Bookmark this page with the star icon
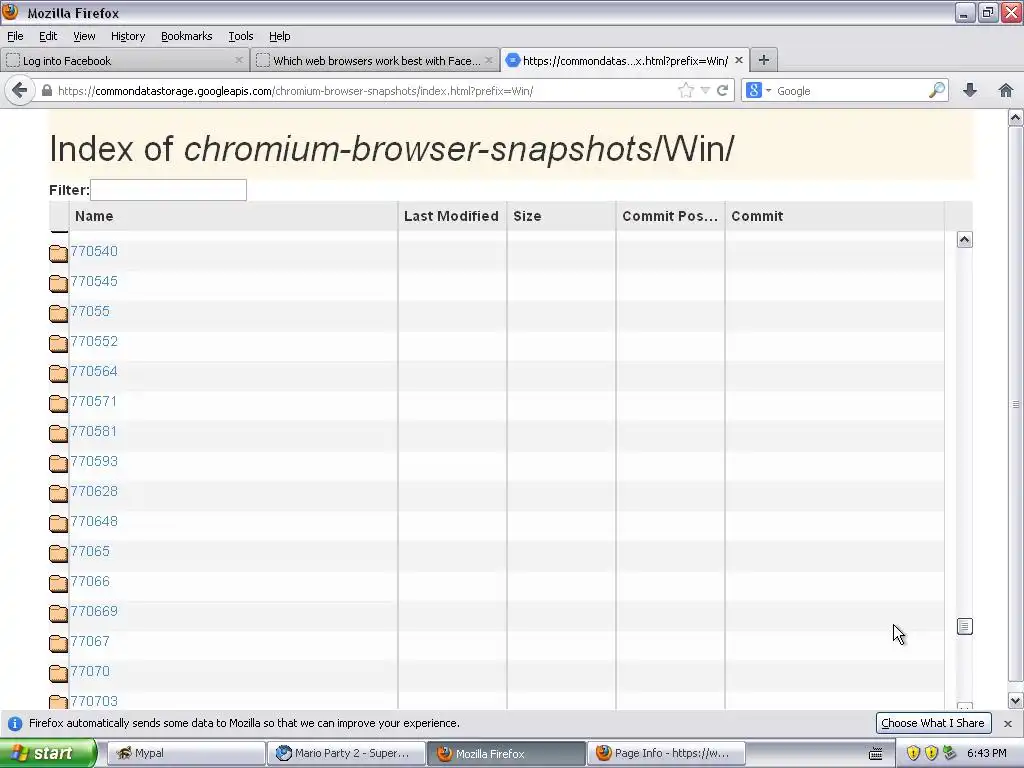Image resolution: width=1024 pixels, height=768 pixels. (686, 90)
